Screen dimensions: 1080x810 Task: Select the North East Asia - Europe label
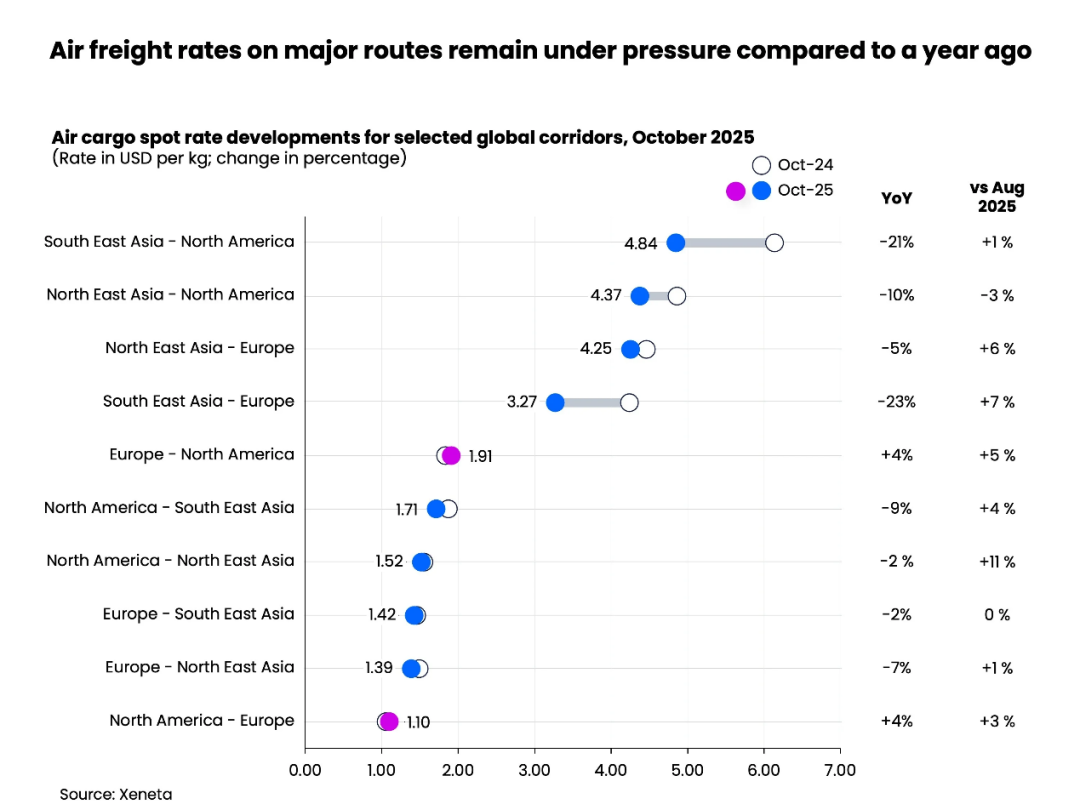(200, 348)
